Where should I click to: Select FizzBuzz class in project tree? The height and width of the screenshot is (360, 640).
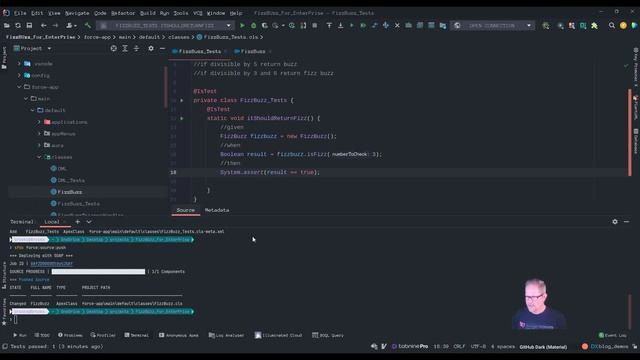(x=69, y=192)
